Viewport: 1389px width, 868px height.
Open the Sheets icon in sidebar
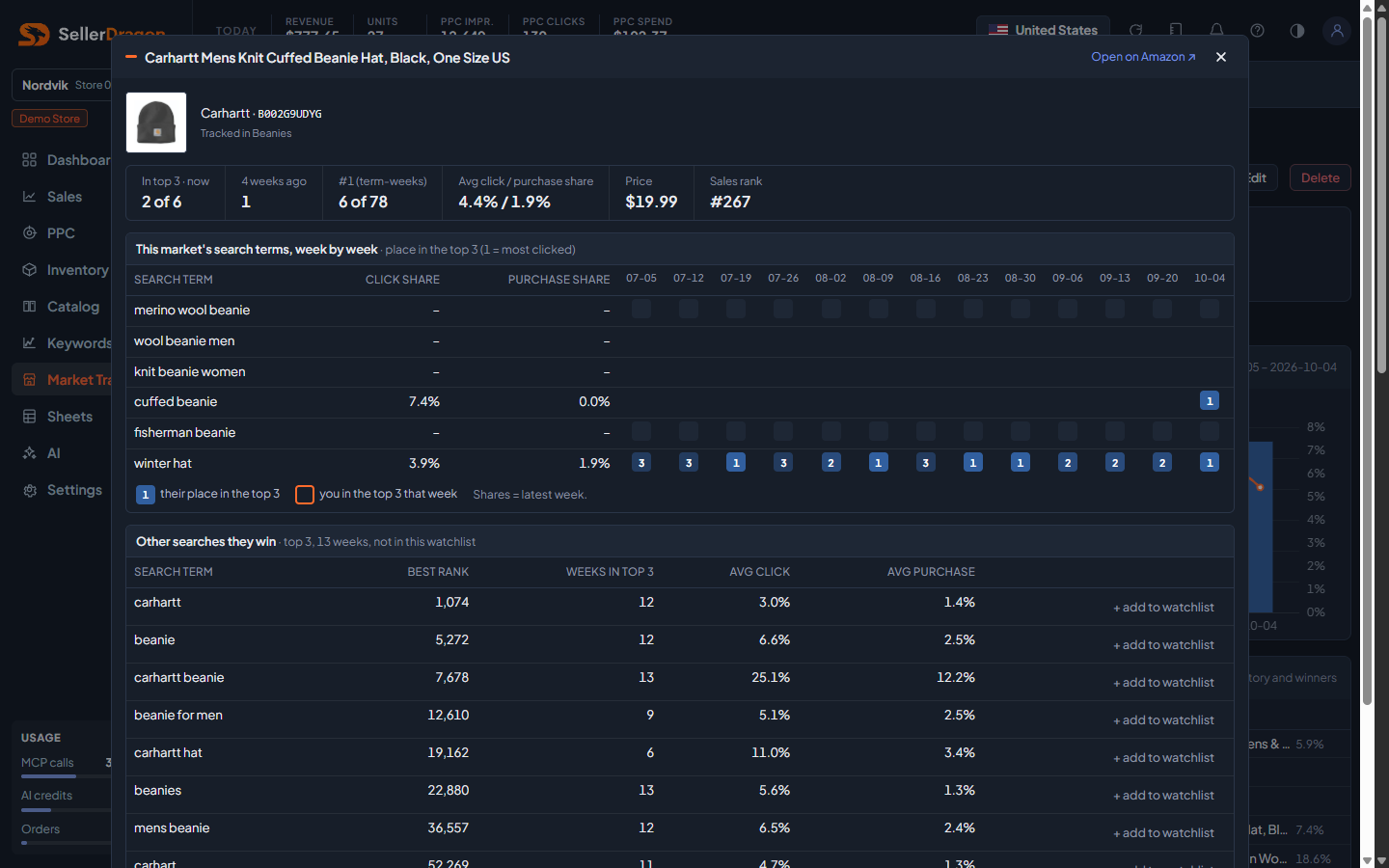coord(30,417)
